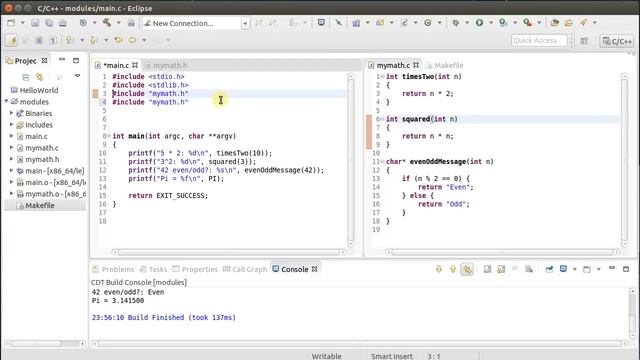The width and height of the screenshot is (640, 360).
Task: Open the dropdown arrow next to Build hammer
Action: [x=118, y=23]
